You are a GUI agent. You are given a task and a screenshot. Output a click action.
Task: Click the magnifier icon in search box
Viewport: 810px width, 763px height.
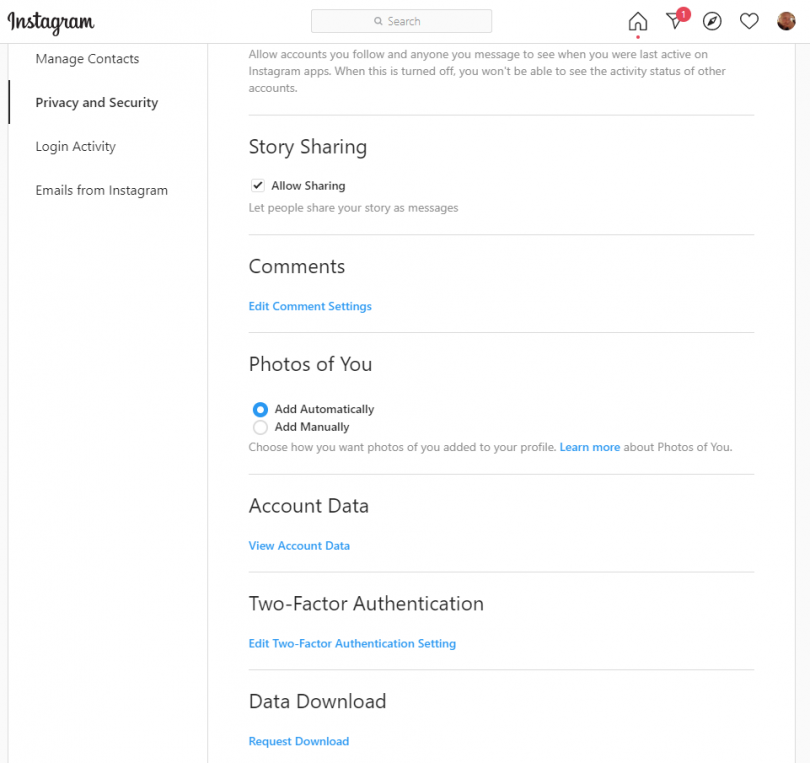[378, 21]
